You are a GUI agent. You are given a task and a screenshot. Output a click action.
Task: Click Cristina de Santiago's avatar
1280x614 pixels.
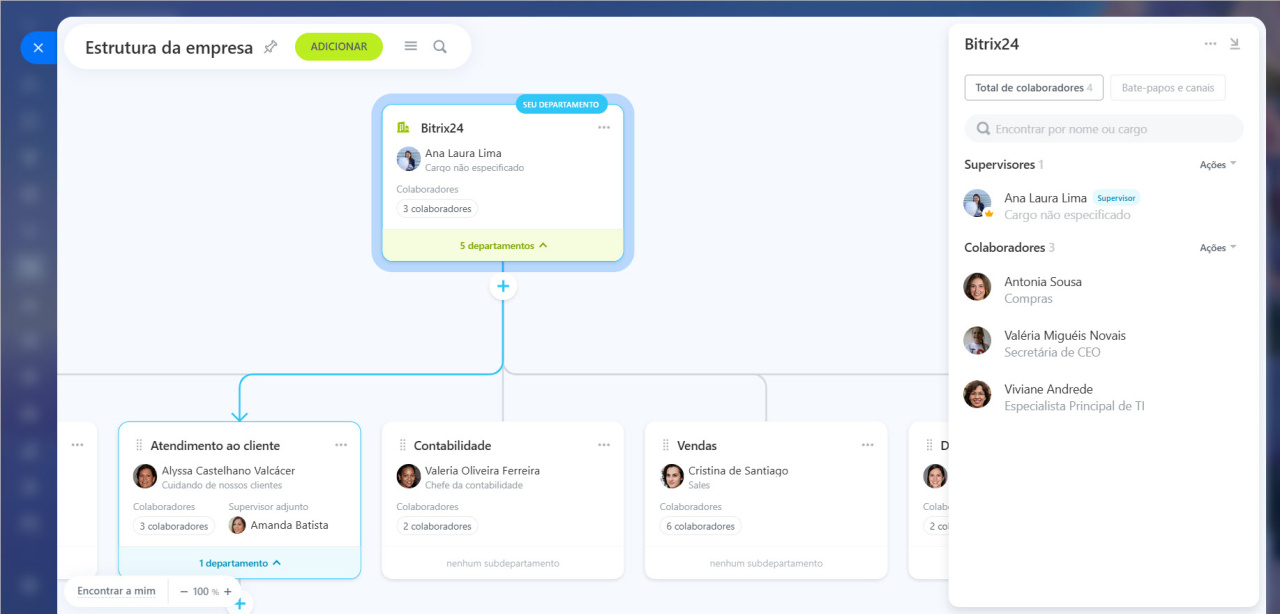tap(672, 476)
